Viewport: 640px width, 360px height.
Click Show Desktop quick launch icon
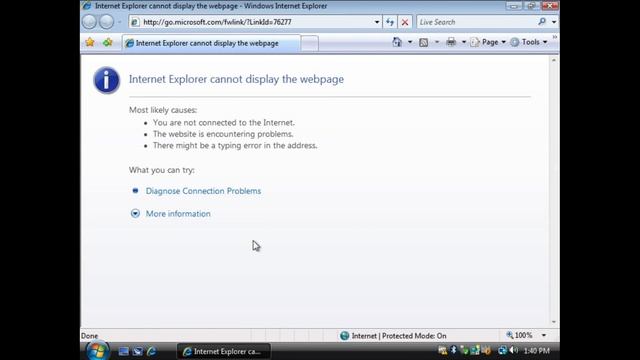(123, 351)
